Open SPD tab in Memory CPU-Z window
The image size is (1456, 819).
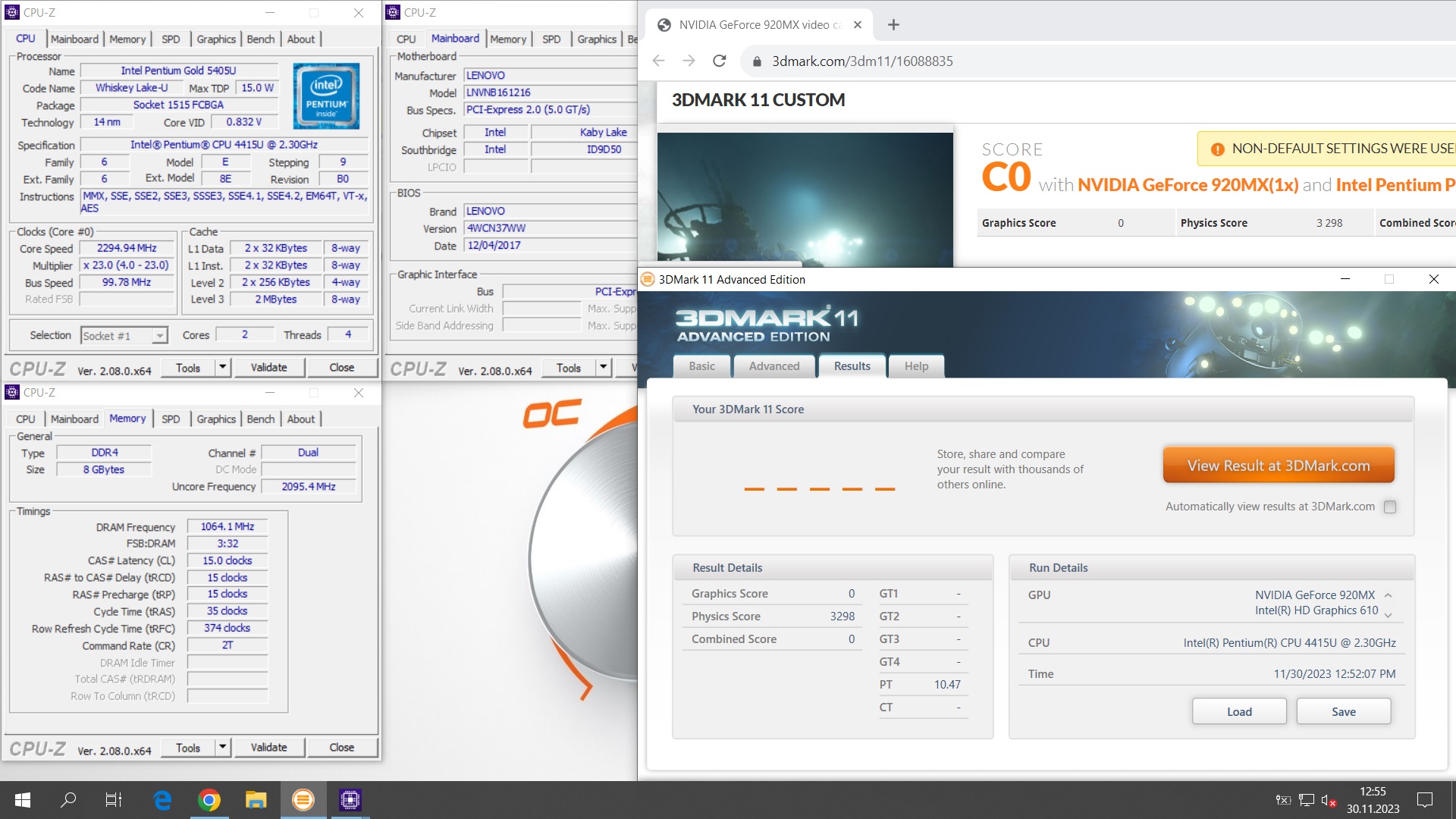point(171,419)
